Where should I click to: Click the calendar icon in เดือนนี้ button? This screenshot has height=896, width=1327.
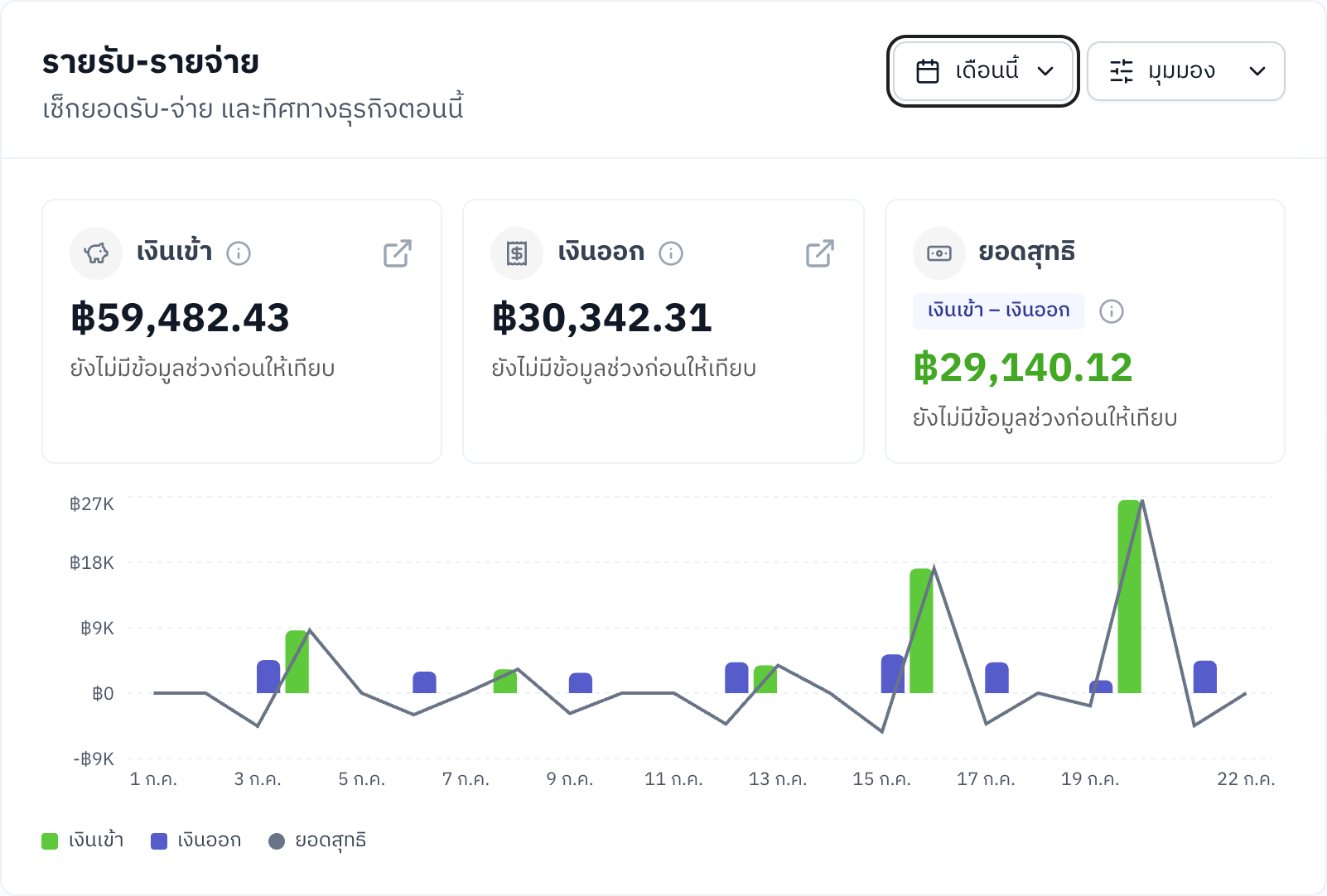[928, 71]
